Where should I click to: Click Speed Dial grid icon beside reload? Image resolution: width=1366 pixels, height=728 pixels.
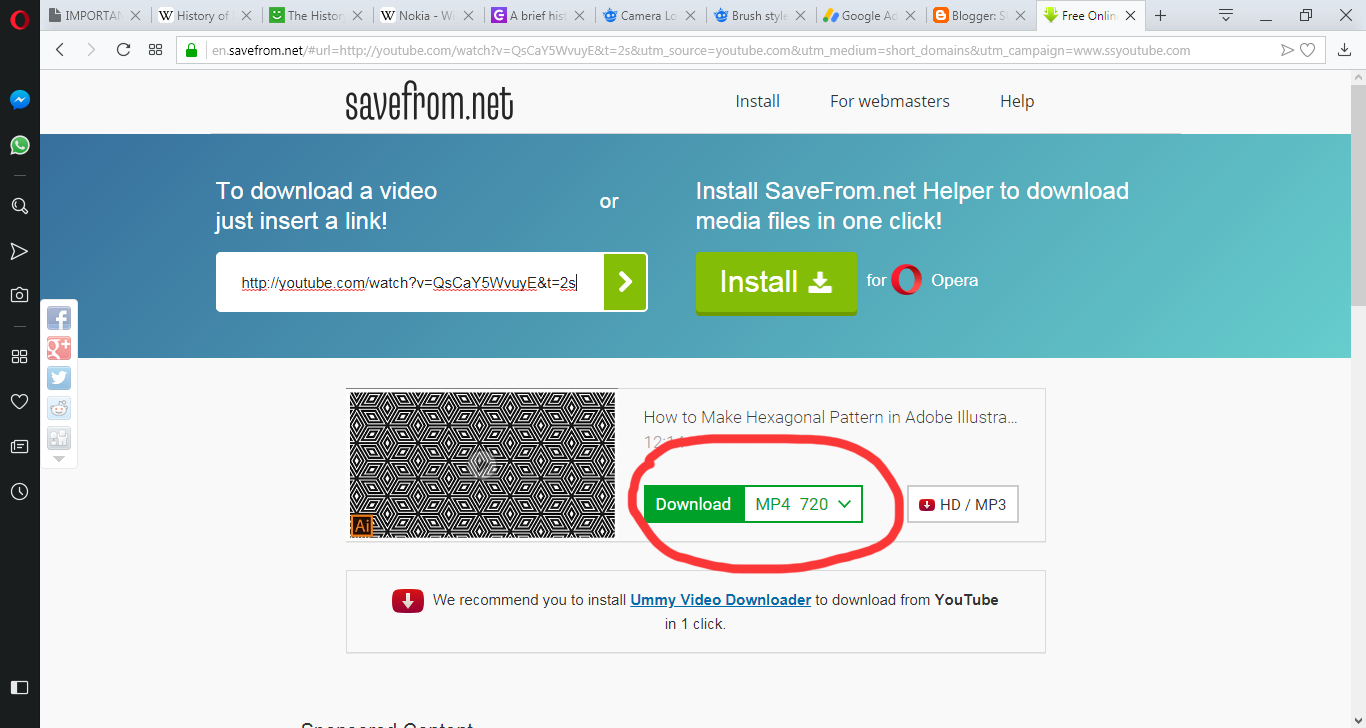(155, 50)
